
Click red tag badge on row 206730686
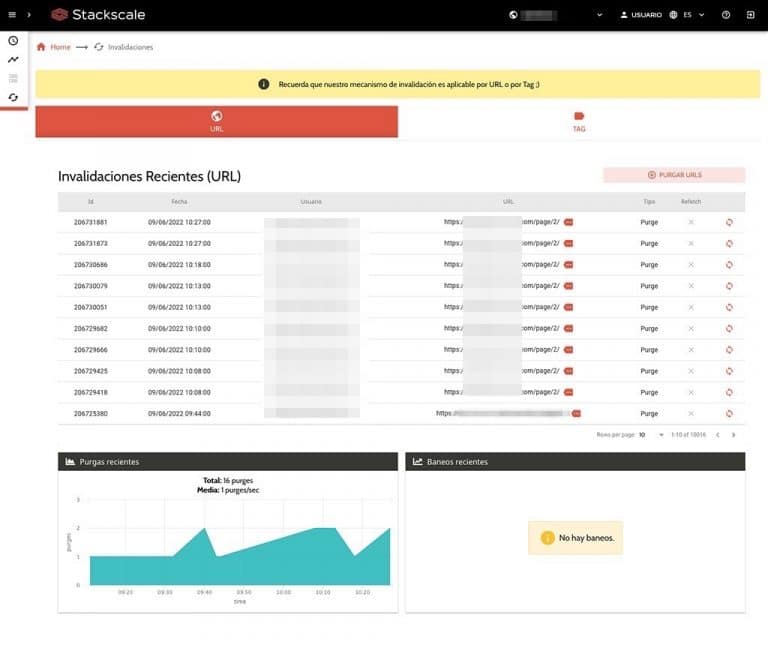point(568,265)
